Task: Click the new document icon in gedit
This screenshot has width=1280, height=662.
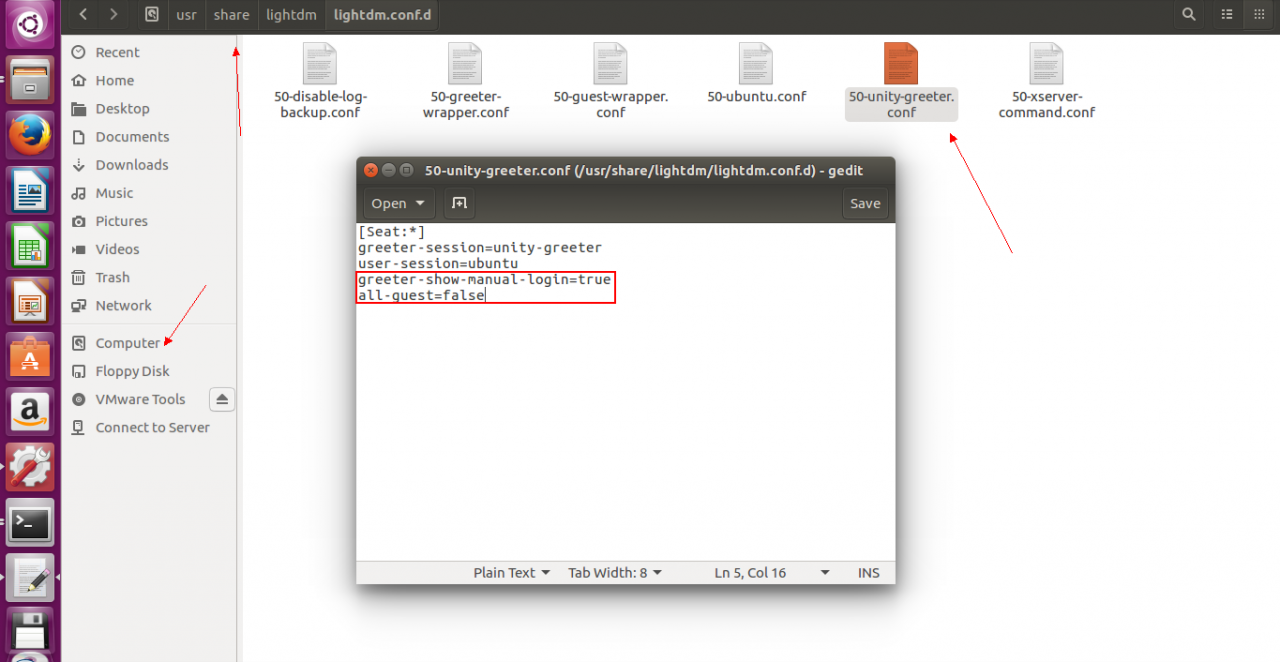Action: [x=459, y=203]
